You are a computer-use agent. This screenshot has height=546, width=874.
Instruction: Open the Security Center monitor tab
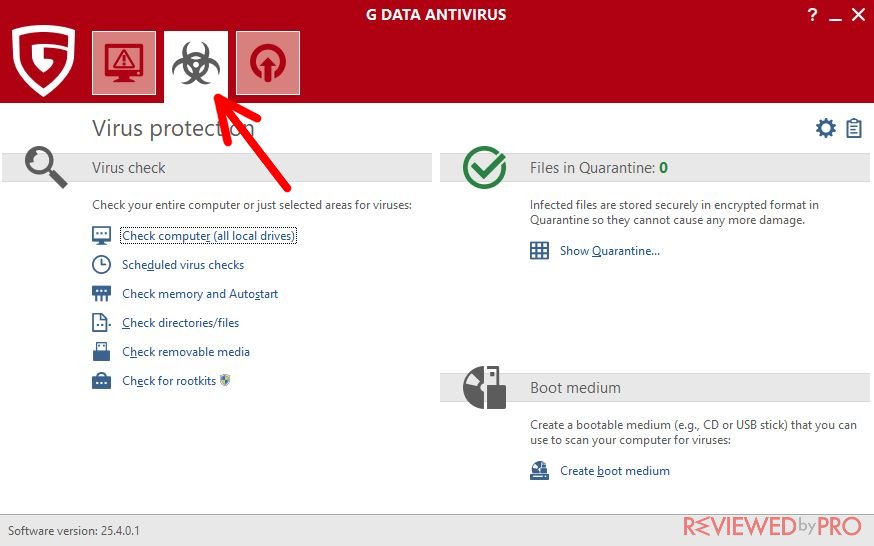tap(124, 63)
